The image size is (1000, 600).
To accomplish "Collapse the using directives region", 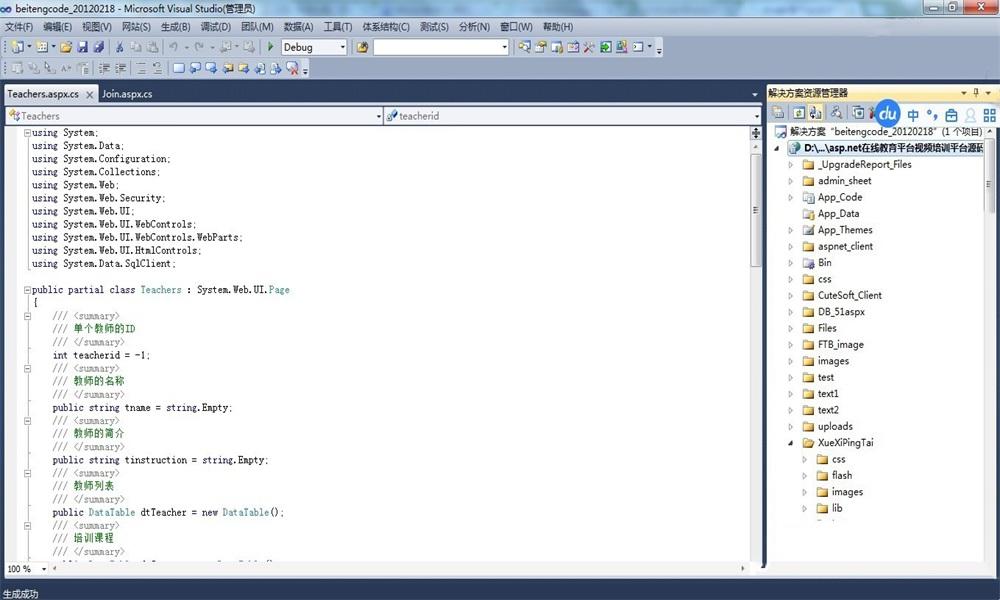I will [x=27, y=133].
